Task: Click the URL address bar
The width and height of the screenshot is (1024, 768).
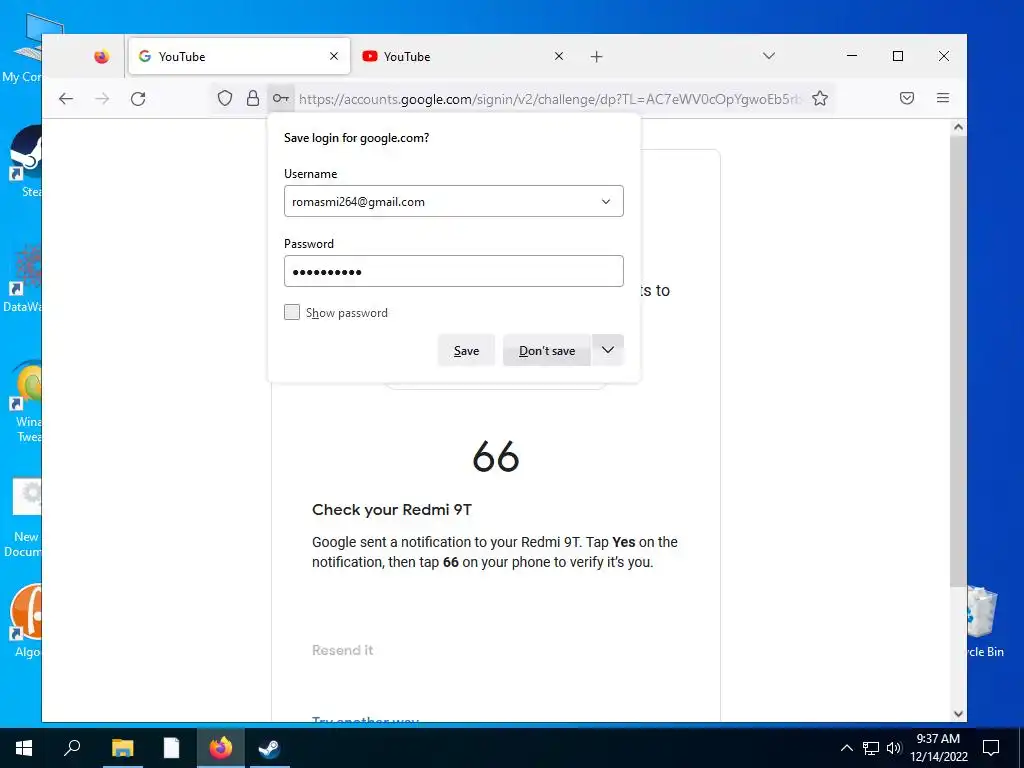Action: (x=549, y=99)
